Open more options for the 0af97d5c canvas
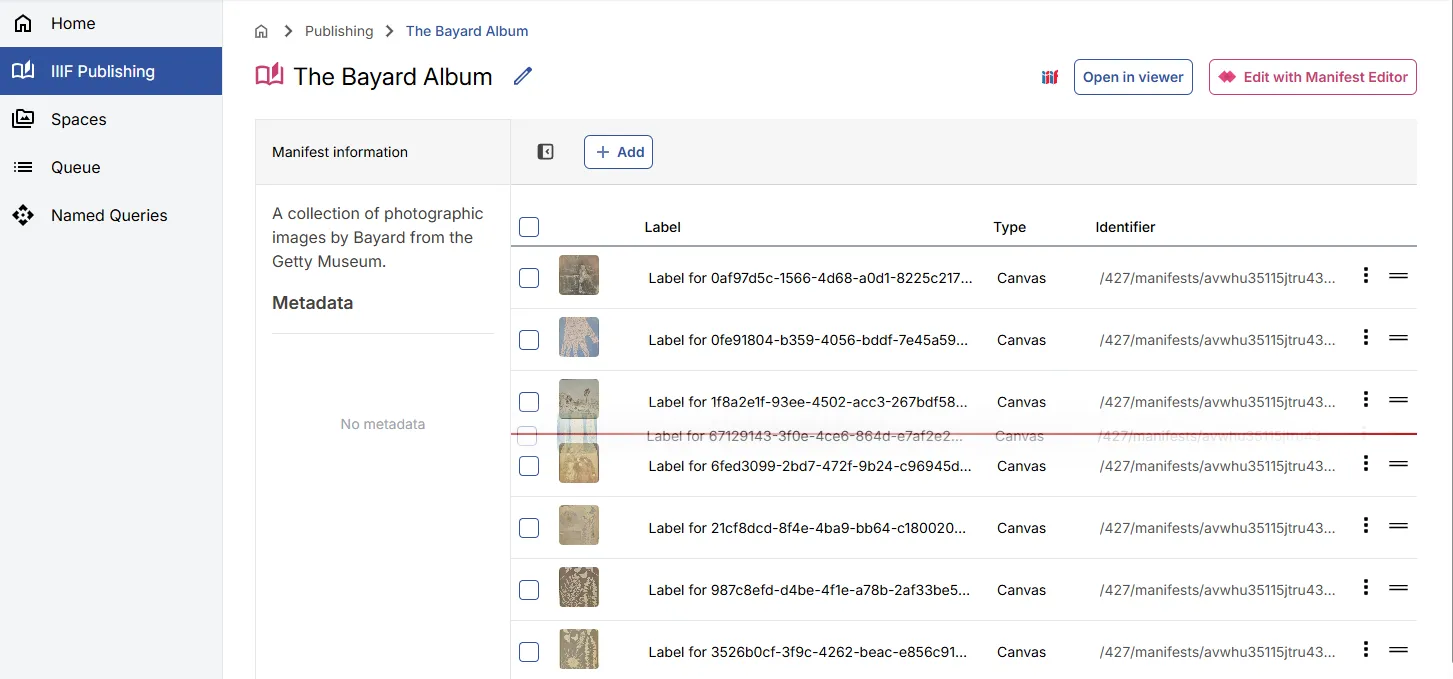 [x=1365, y=275]
